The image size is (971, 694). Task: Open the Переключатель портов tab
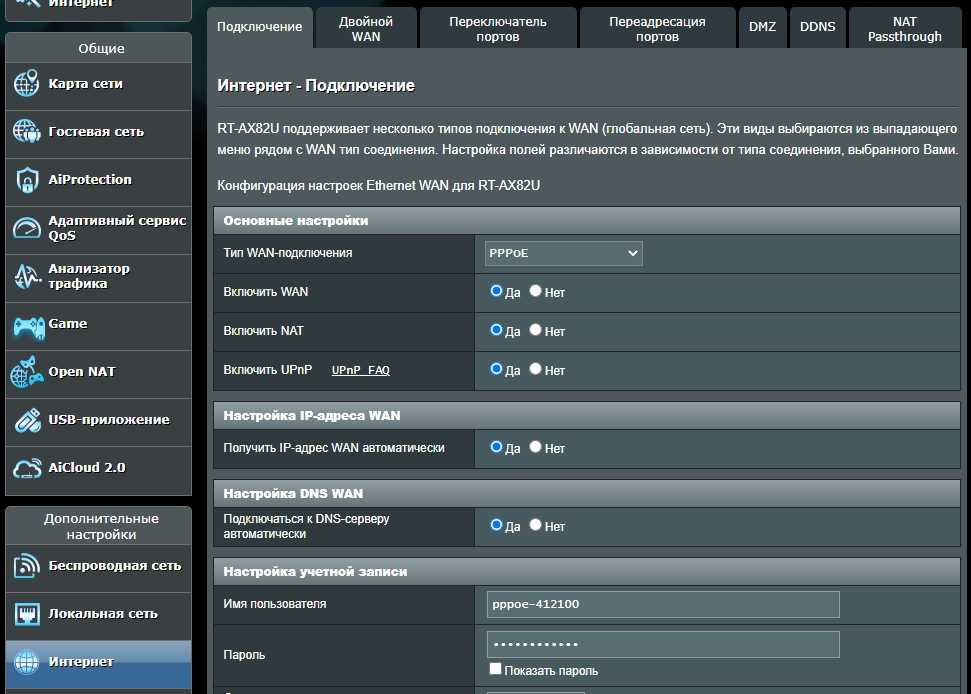(x=498, y=28)
